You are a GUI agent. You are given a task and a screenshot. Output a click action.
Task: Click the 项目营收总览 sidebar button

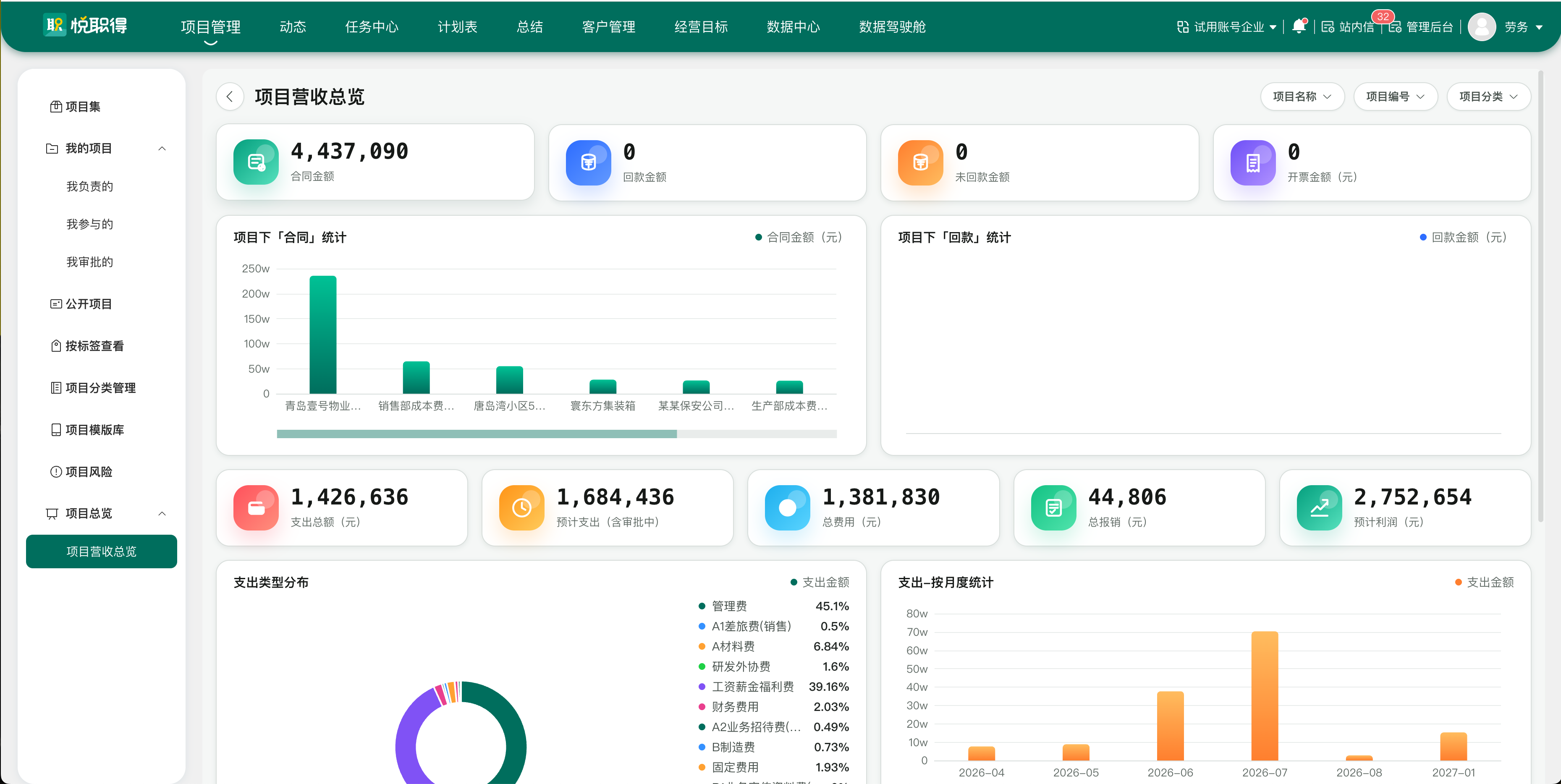(x=101, y=551)
